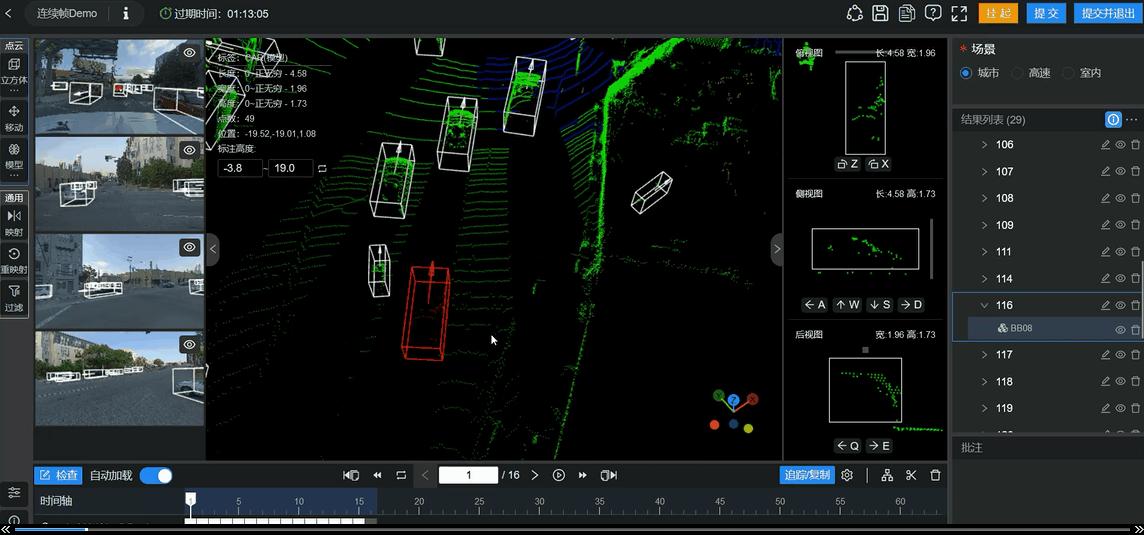Play the frame sequence
The width and height of the screenshot is (1144, 535).
(559, 475)
